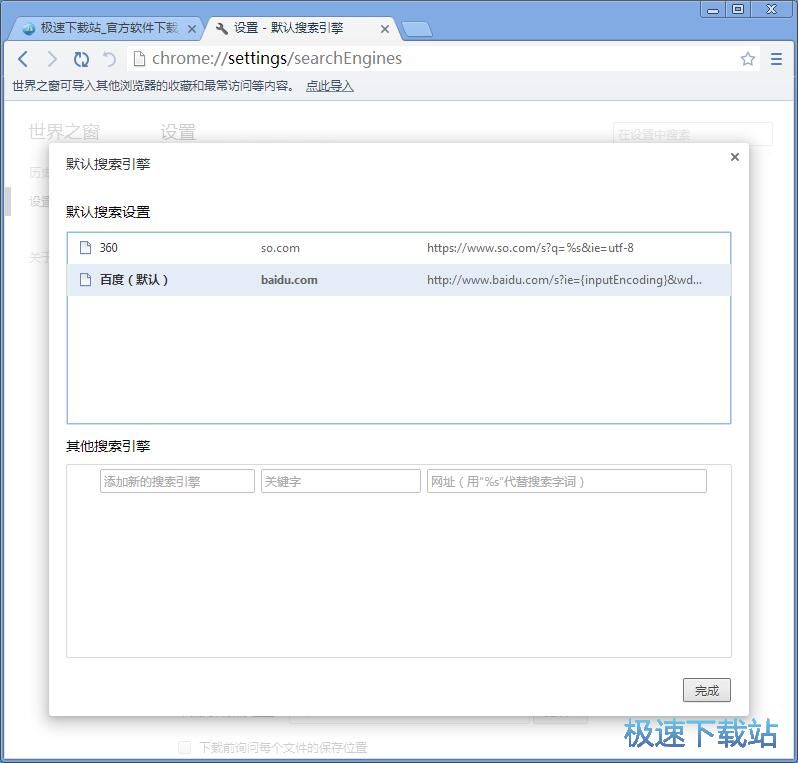Screen dimensions: 798x763
Task: Close the 极速下载站 tab
Action: click(192, 30)
